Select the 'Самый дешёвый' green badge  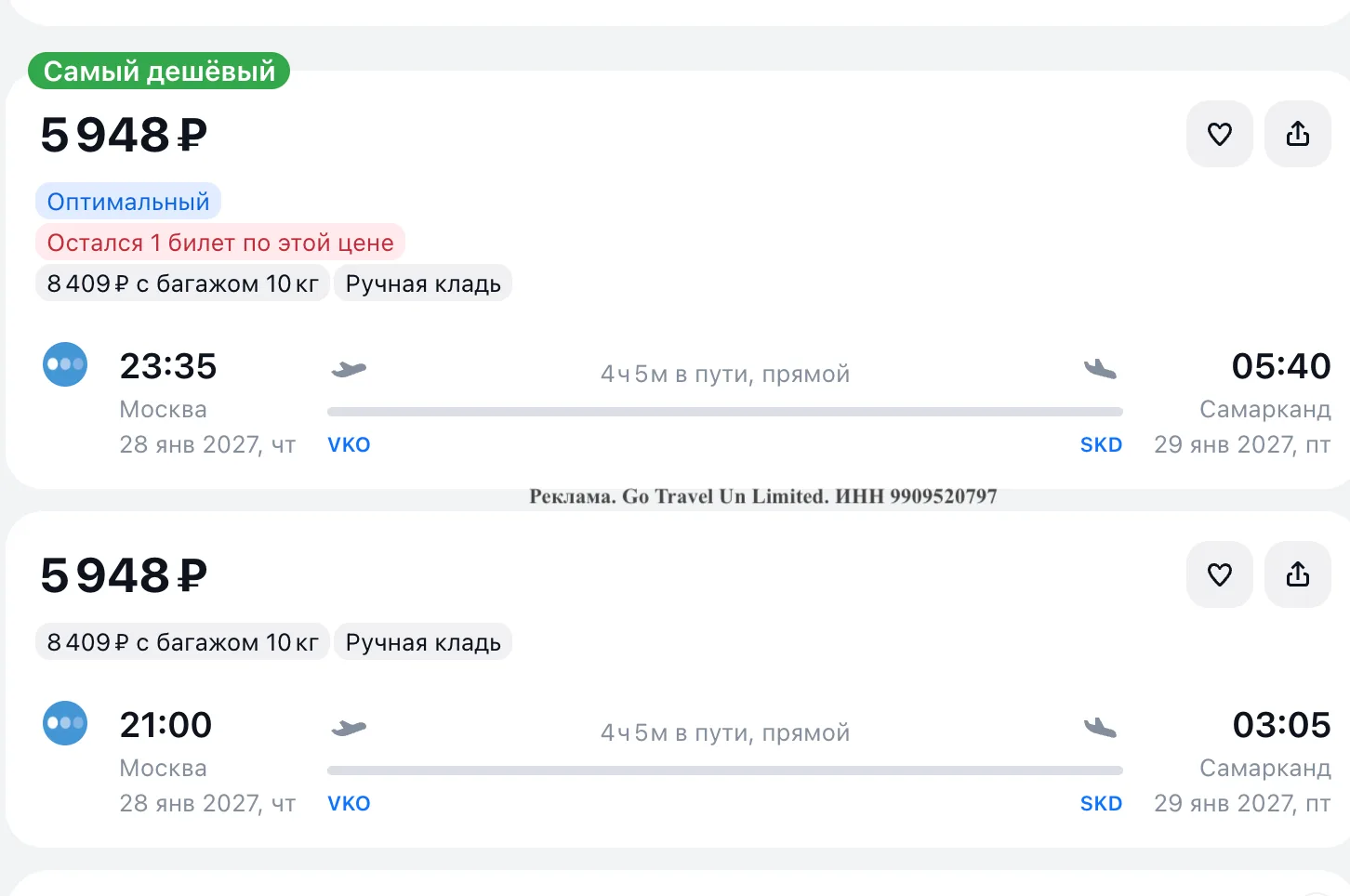[x=159, y=72]
